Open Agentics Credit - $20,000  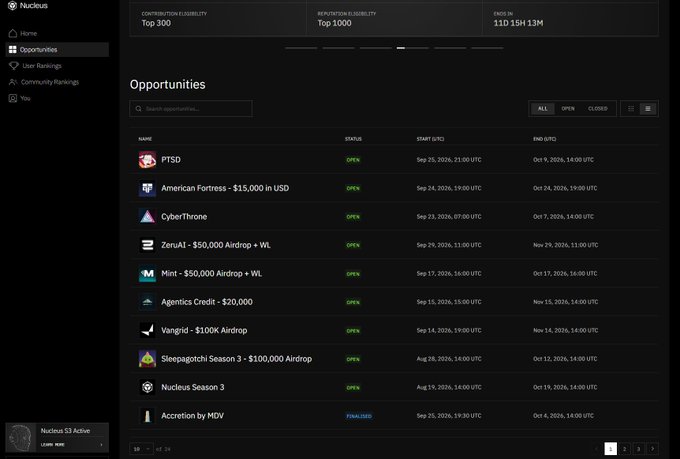207,302
